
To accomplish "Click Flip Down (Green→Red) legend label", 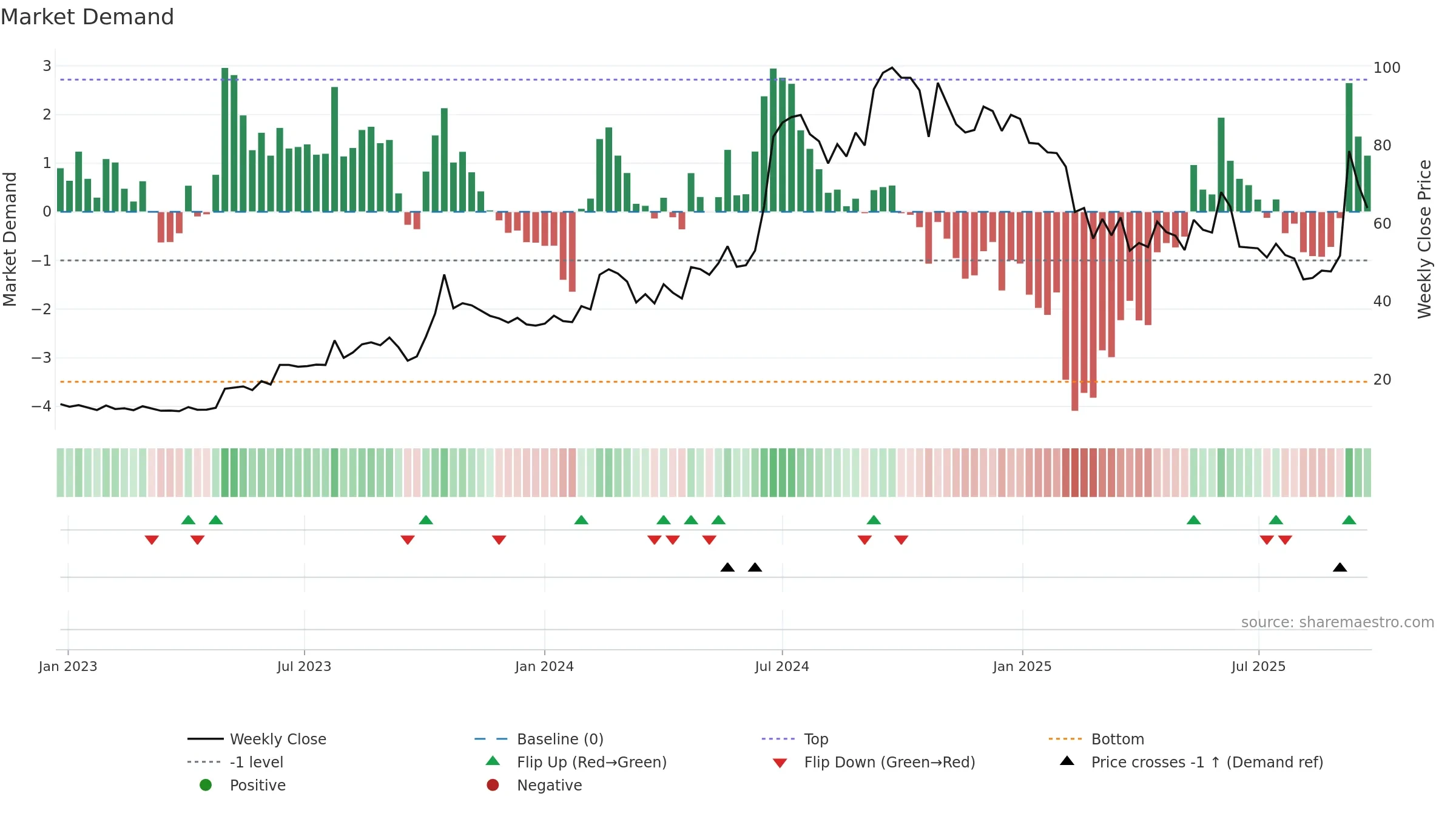I will pyautogui.click(x=889, y=762).
